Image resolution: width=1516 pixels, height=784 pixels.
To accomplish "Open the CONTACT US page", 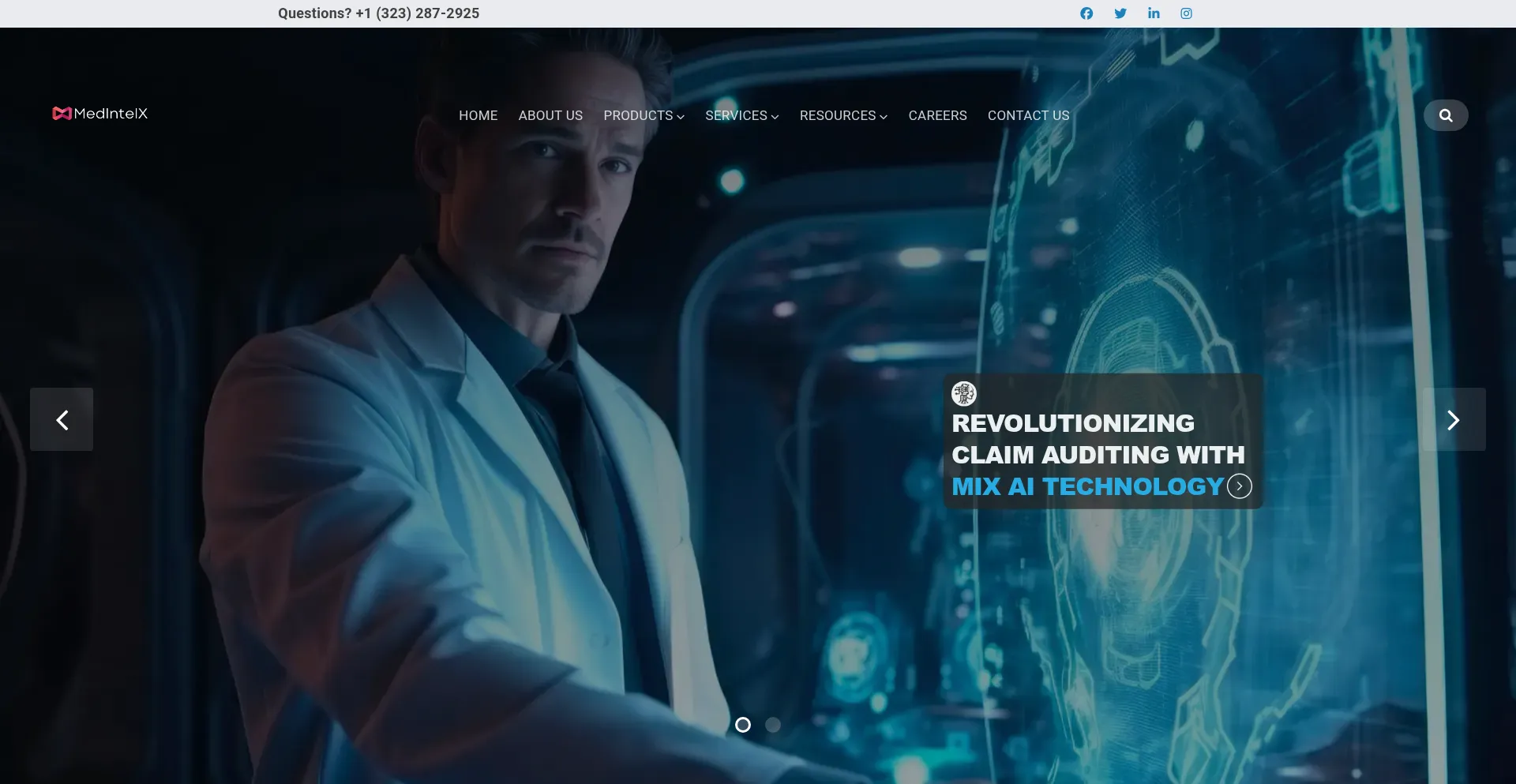I will coord(1028,115).
